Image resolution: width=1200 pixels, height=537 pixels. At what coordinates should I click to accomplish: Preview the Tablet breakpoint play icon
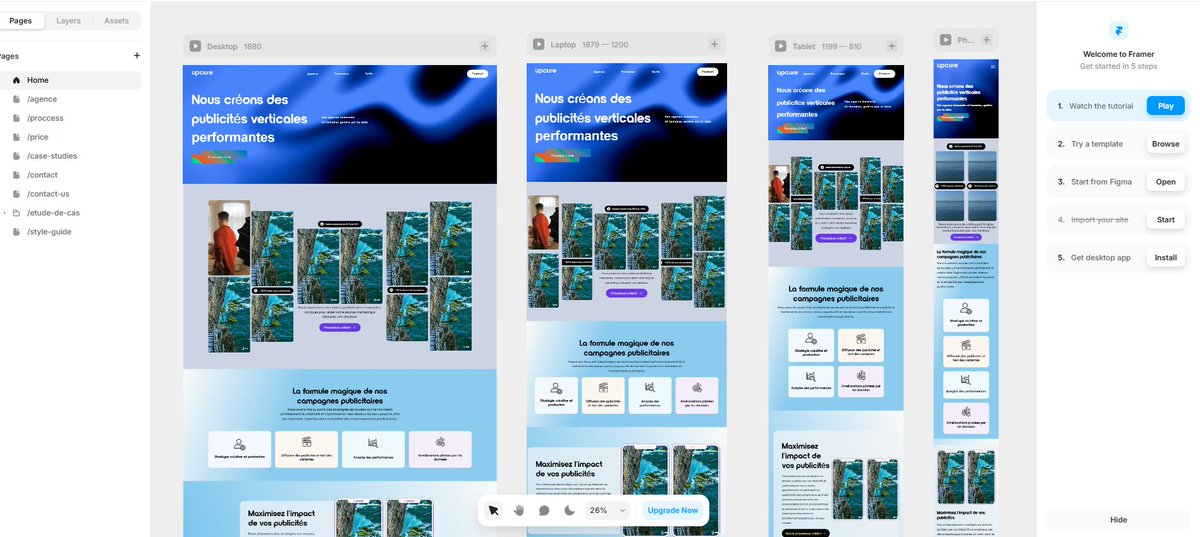781,46
